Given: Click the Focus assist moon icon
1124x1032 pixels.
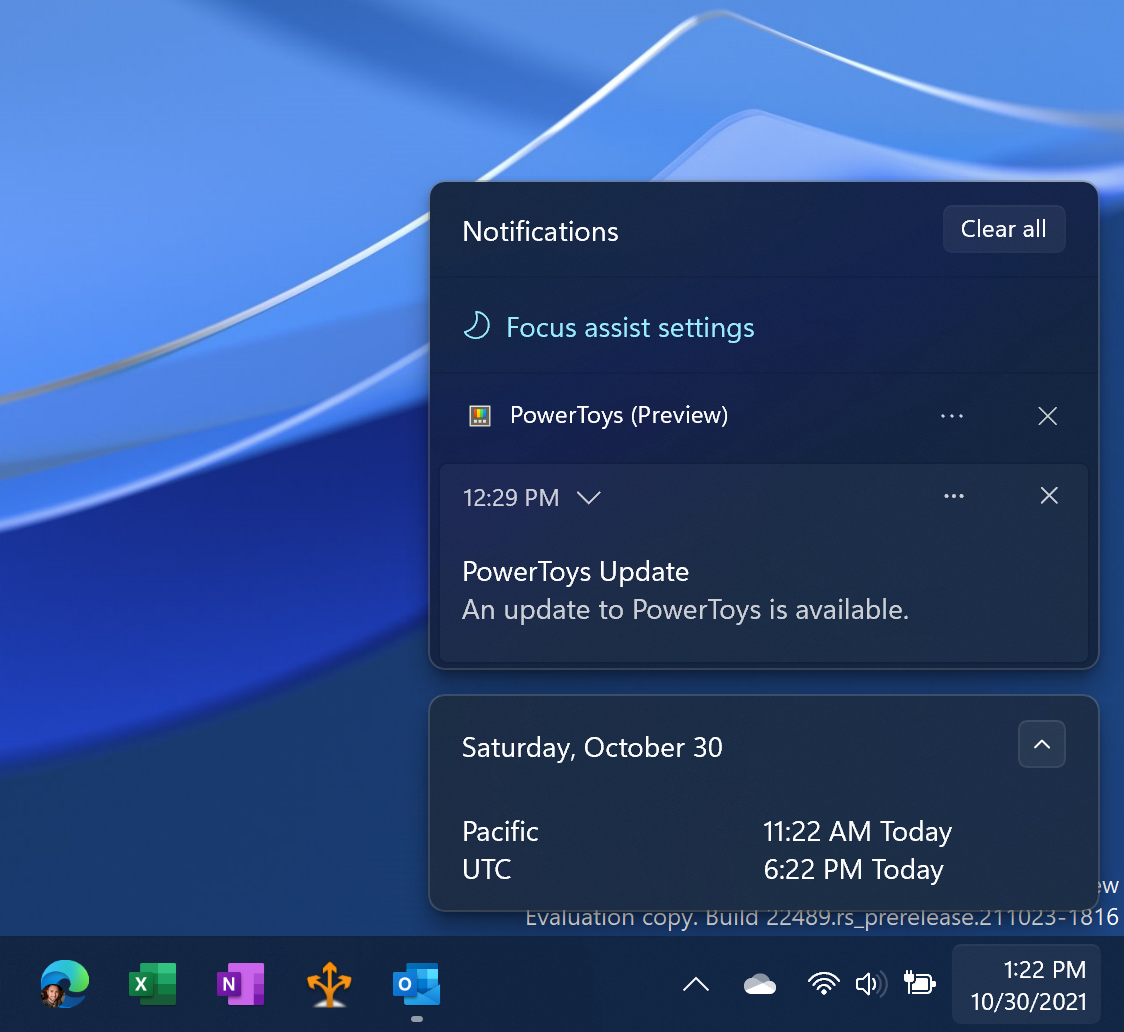Looking at the screenshot, I should click(476, 325).
